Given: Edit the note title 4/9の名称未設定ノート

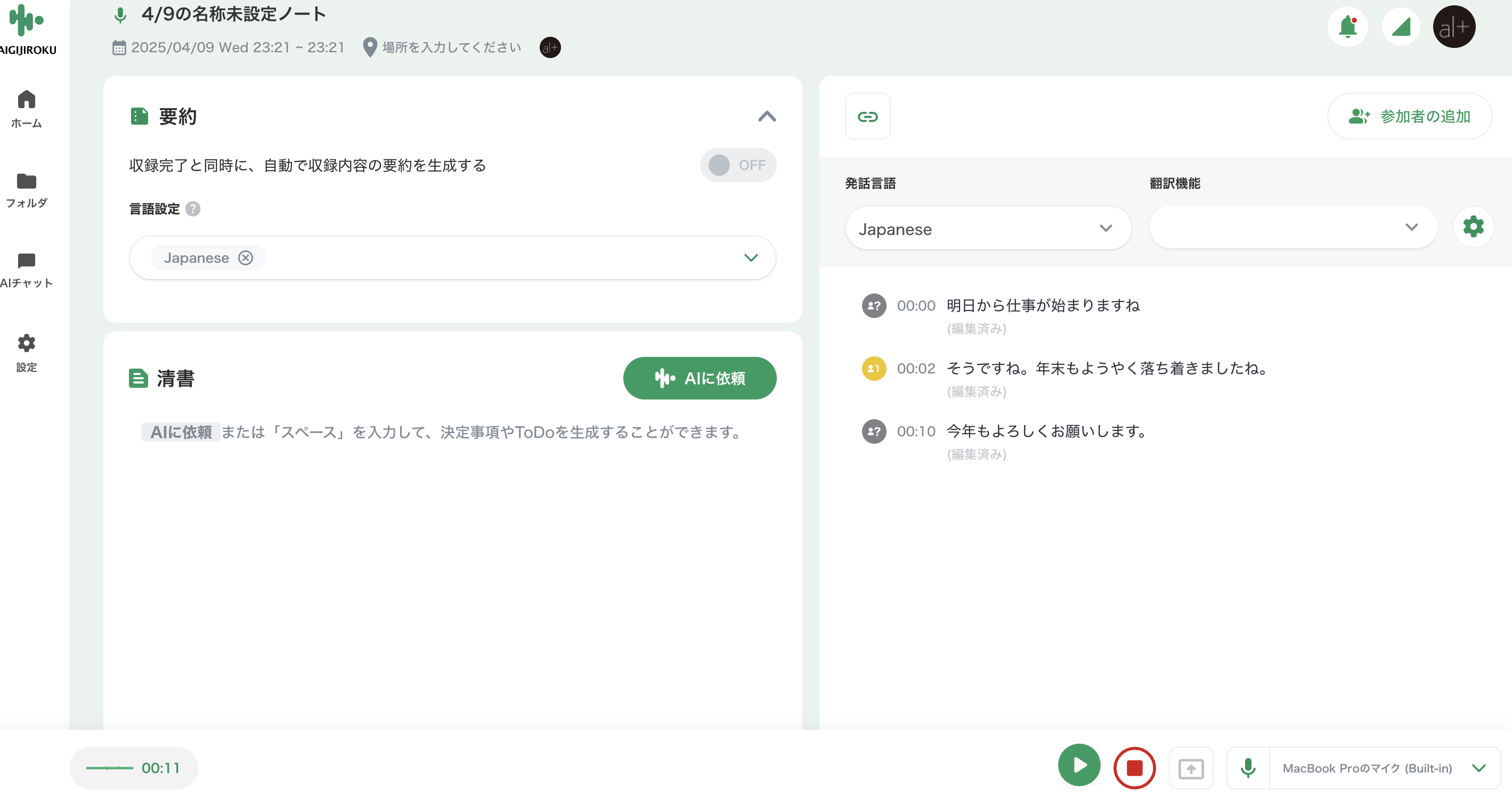Looking at the screenshot, I should pos(233,14).
